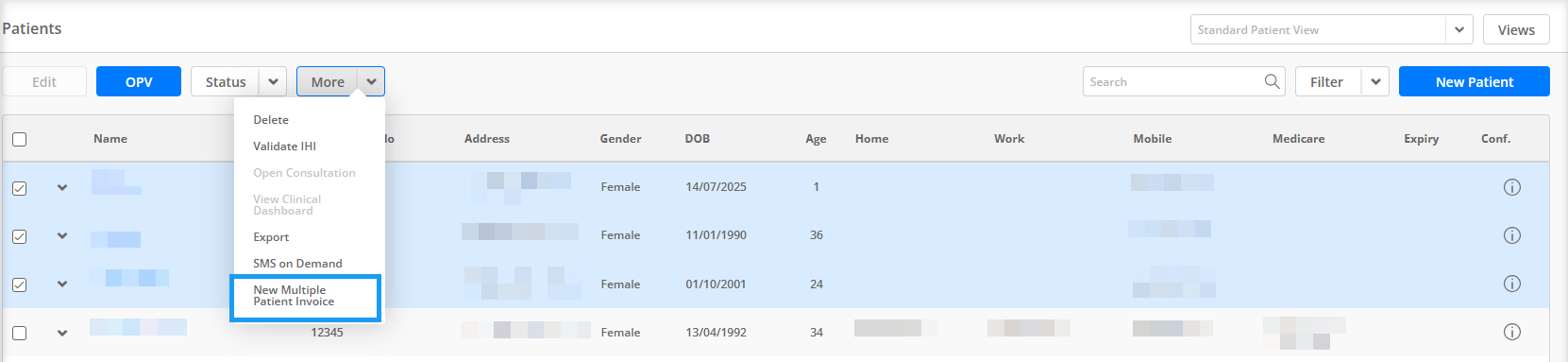Select View Clinical Dashboard menu entry
This screenshot has height=362, width=1568.
(x=287, y=205)
